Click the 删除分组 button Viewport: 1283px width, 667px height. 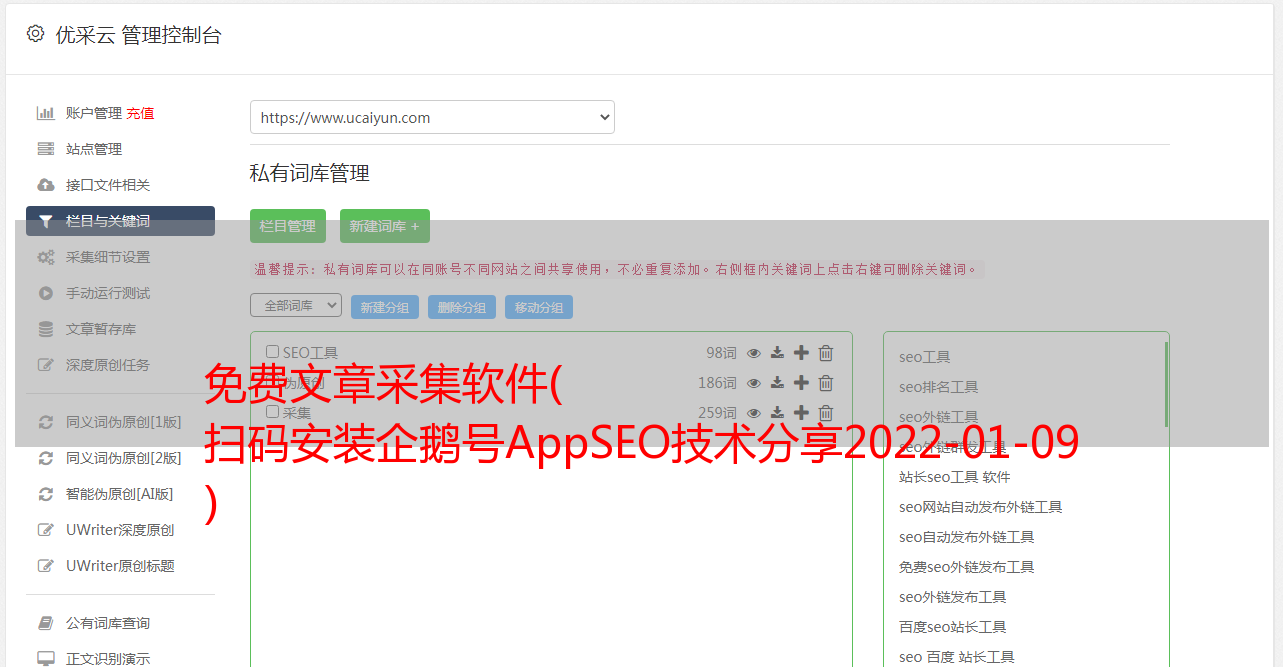click(x=462, y=307)
